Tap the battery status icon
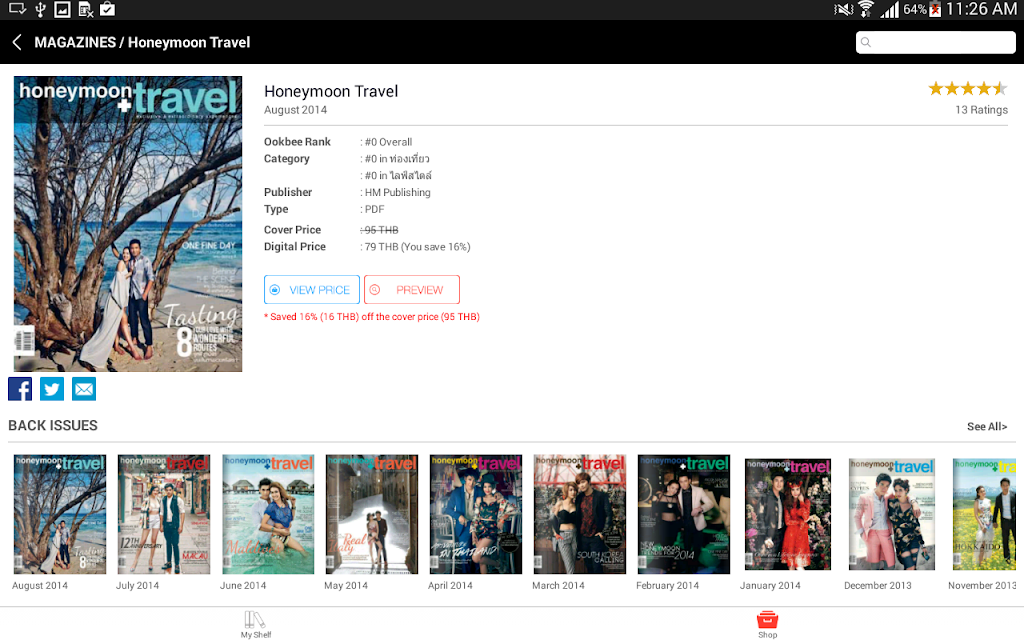Viewport: 1024px width, 640px height. (x=935, y=9)
